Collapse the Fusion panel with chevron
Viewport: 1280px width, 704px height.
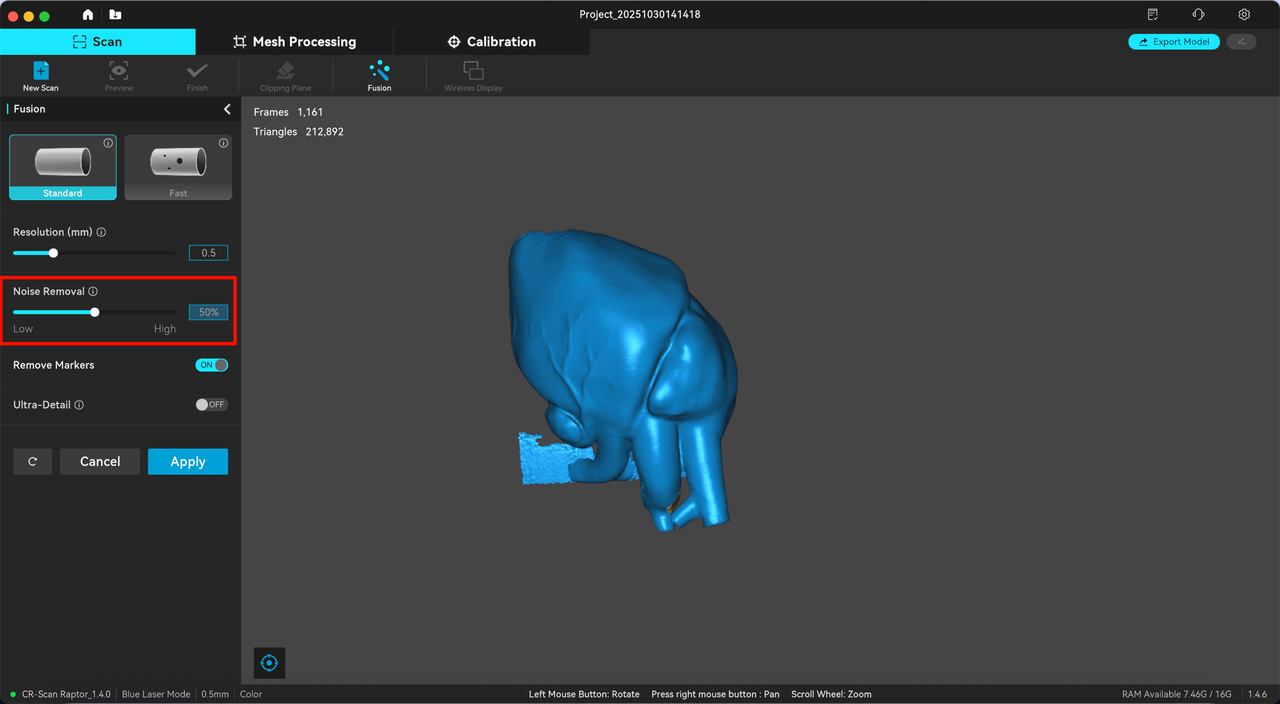point(227,109)
